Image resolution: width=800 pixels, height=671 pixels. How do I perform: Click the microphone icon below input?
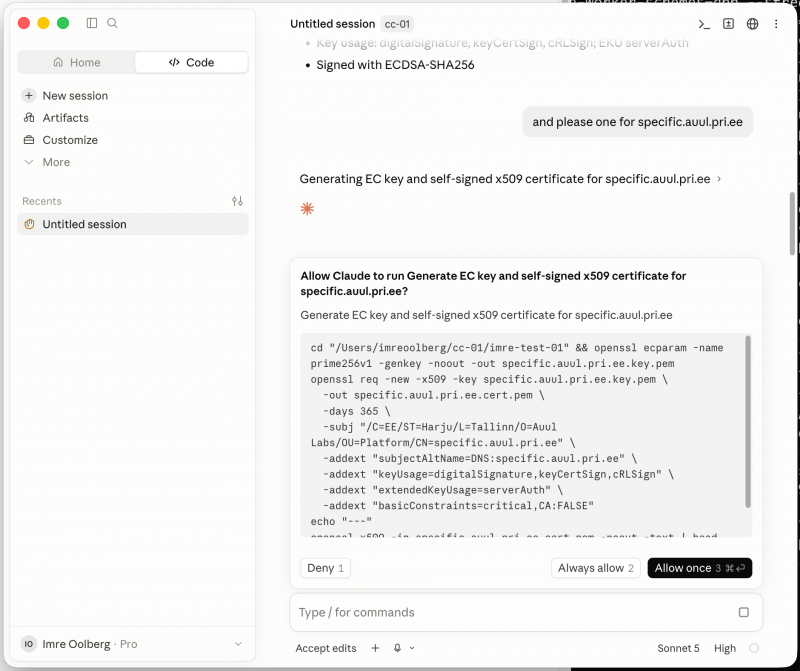click(397, 648)
